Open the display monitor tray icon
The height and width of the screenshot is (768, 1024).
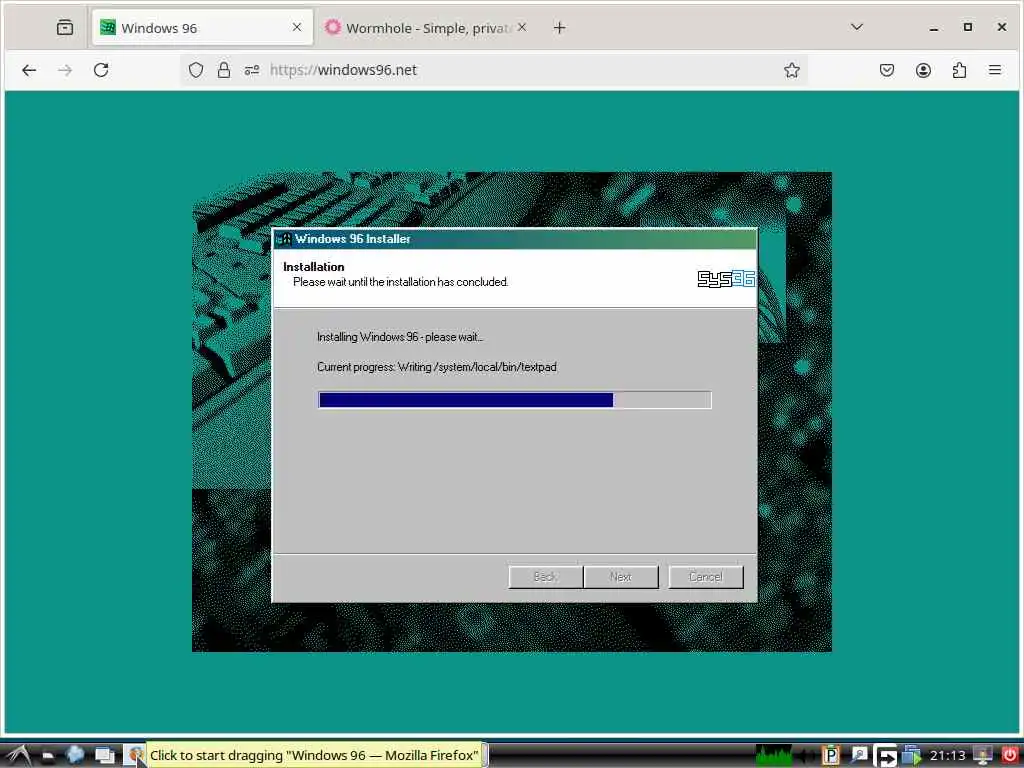982,755
